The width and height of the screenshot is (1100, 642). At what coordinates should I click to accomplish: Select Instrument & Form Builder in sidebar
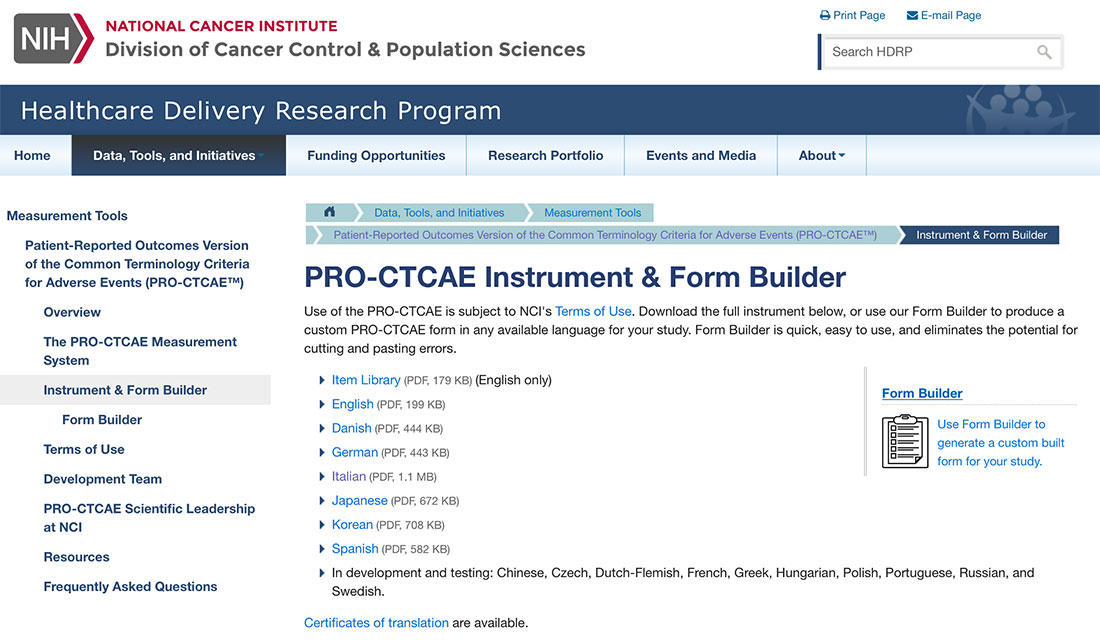pos(125,390)
